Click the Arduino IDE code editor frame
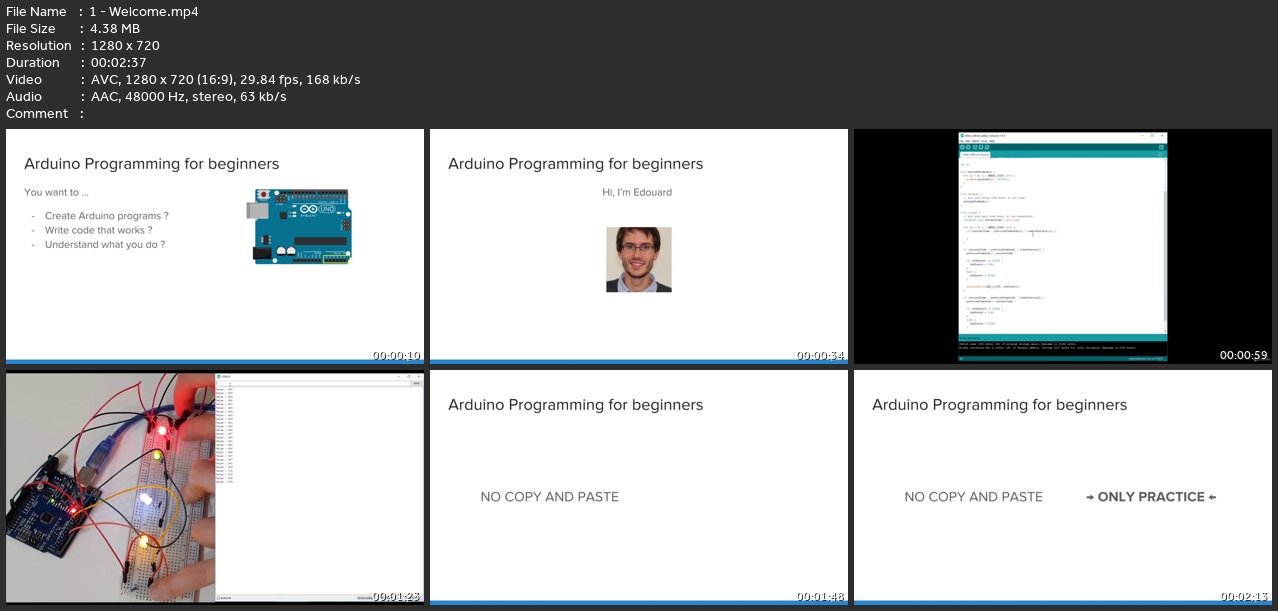The image size is (1278, 611). click(x=1062, y=245)
